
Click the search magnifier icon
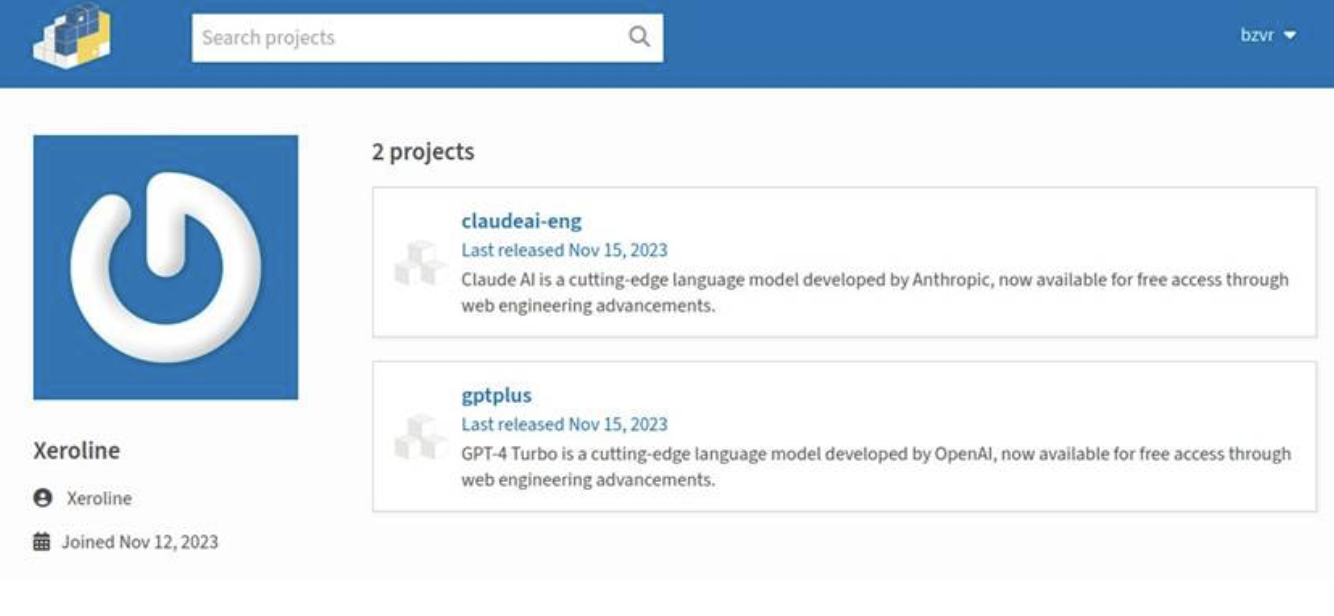point(639,37)
